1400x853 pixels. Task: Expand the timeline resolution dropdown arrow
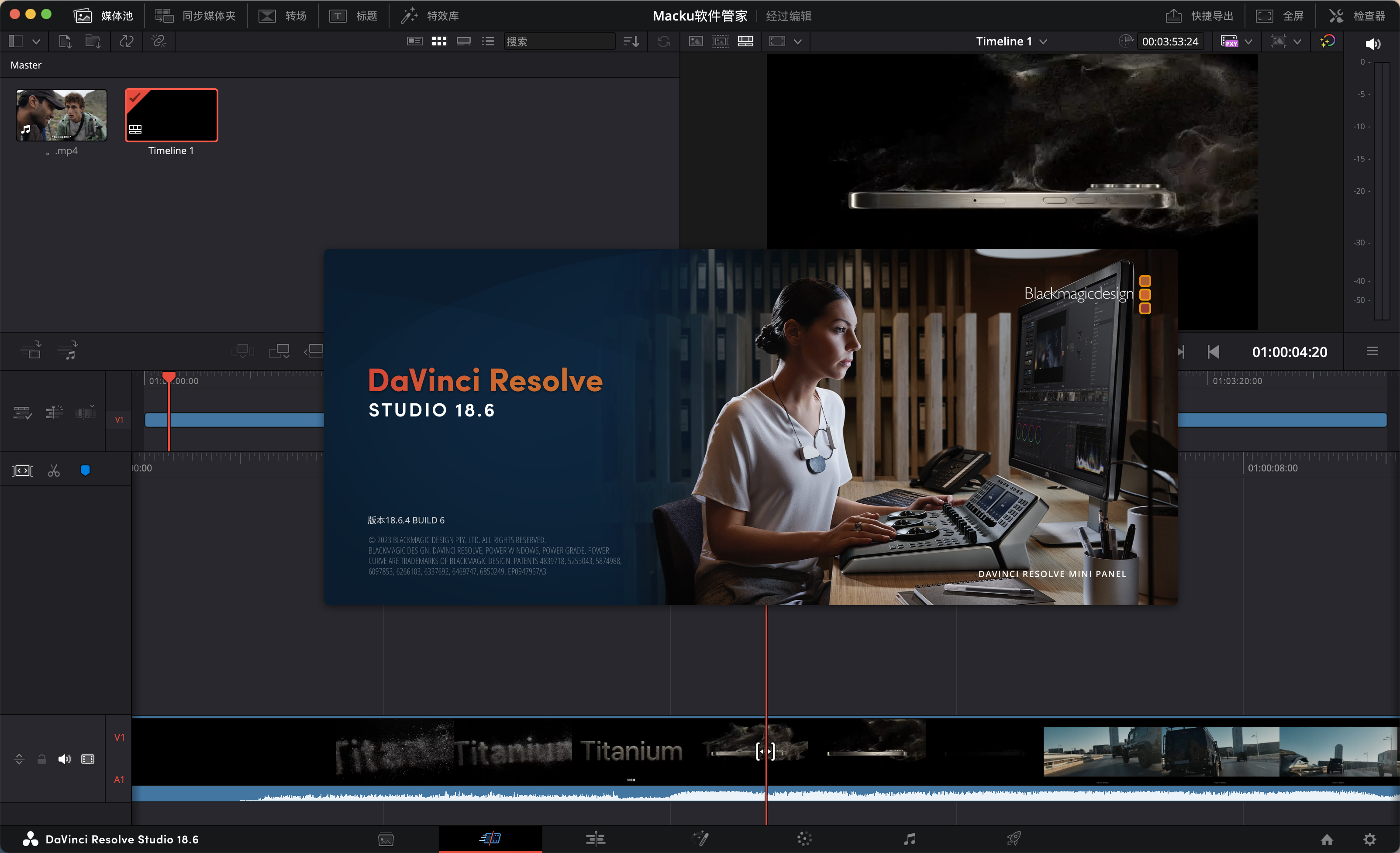1297,41
